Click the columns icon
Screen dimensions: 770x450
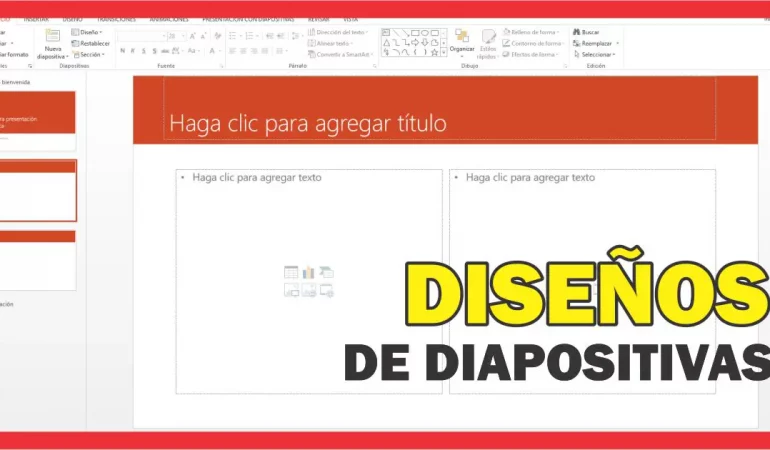point(279,51)
